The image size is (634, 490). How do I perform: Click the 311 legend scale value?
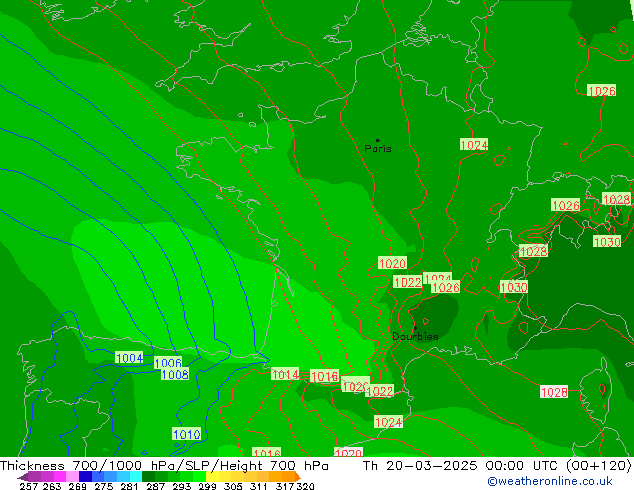click(259, 486)
